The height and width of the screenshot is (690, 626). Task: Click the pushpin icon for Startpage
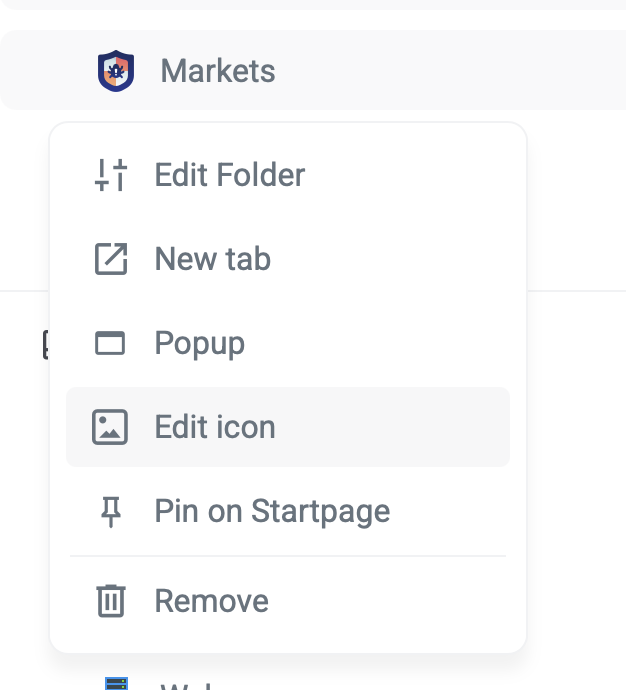110,512
